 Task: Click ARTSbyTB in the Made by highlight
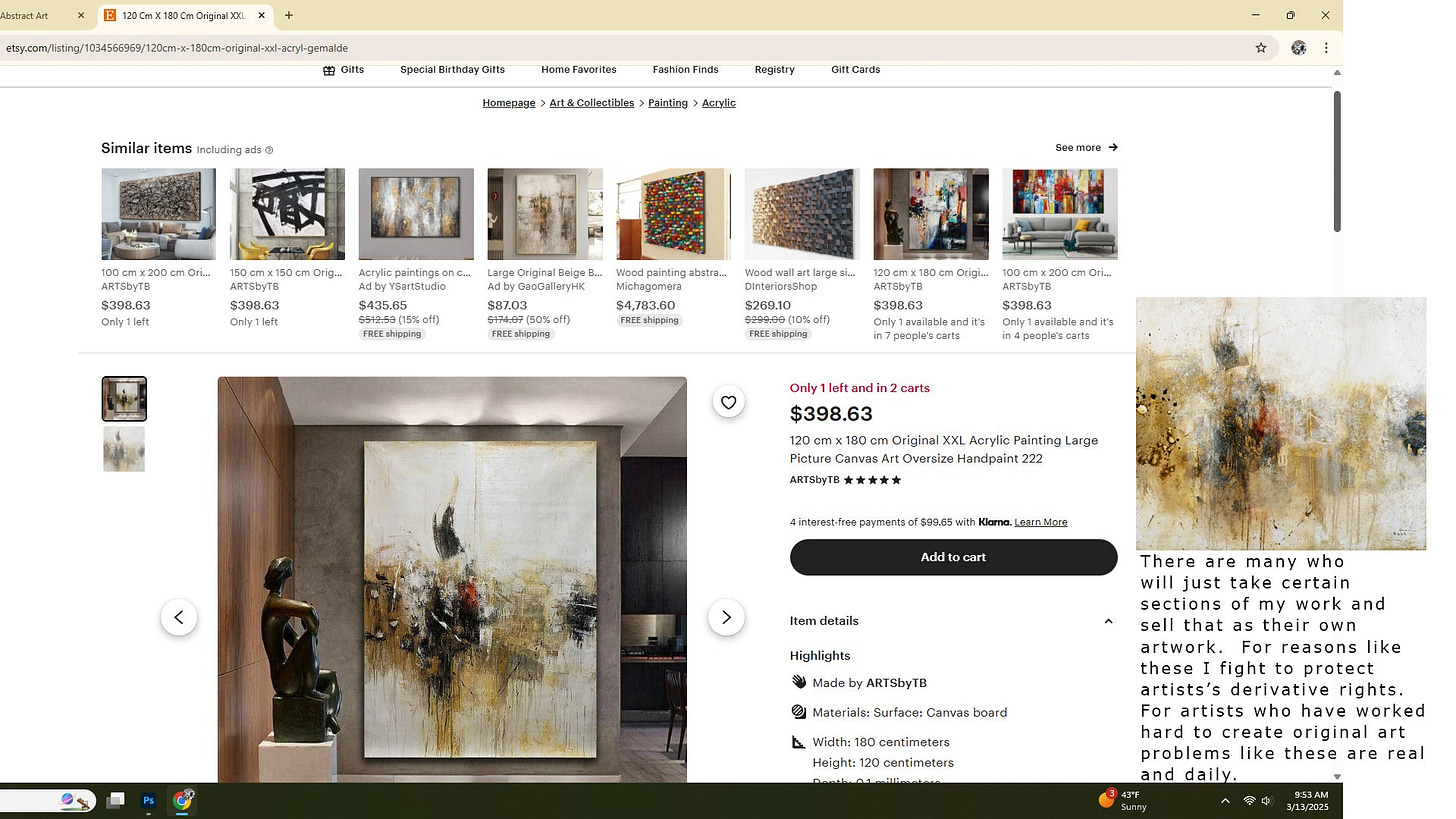click(x=896, y=683)
